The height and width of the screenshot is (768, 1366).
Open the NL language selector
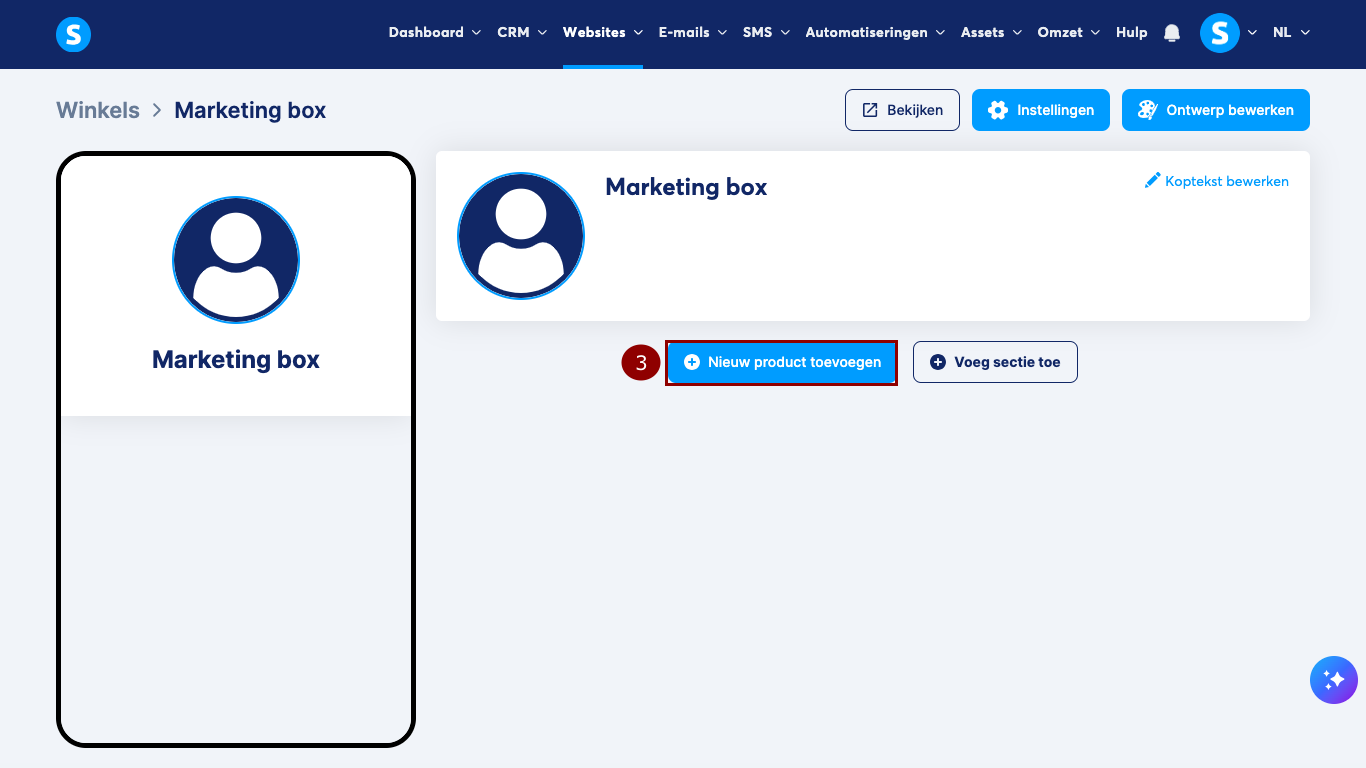(1291, 32)
